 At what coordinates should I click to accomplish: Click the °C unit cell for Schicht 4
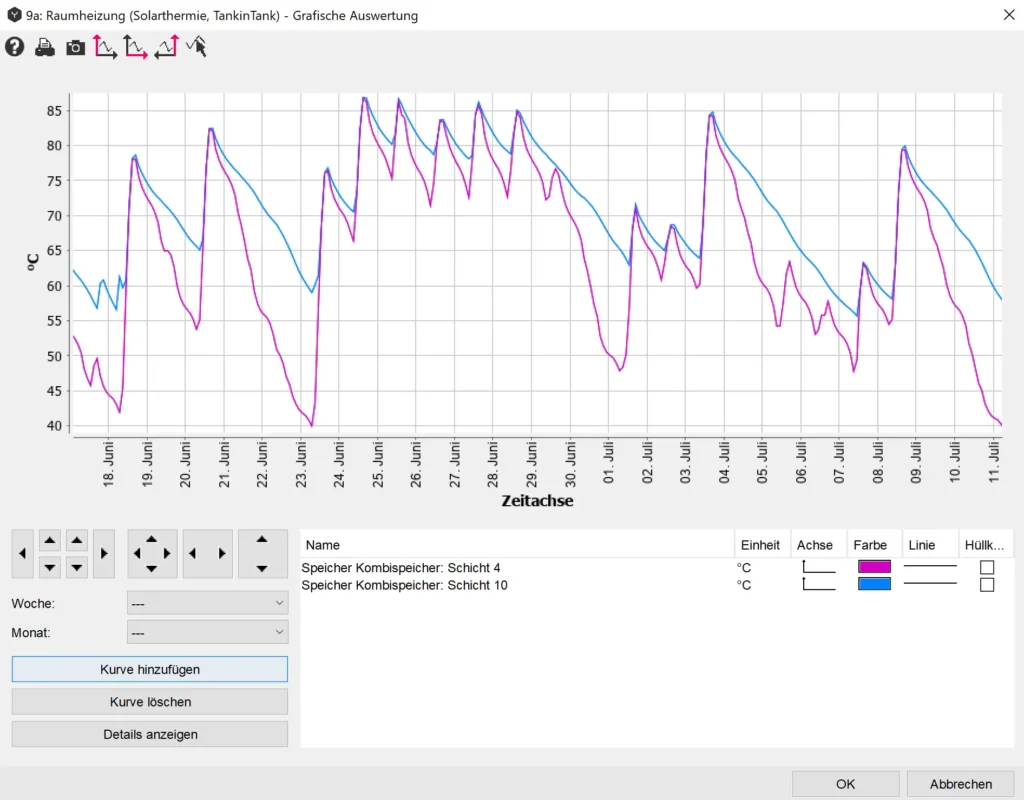pos(744,568)
